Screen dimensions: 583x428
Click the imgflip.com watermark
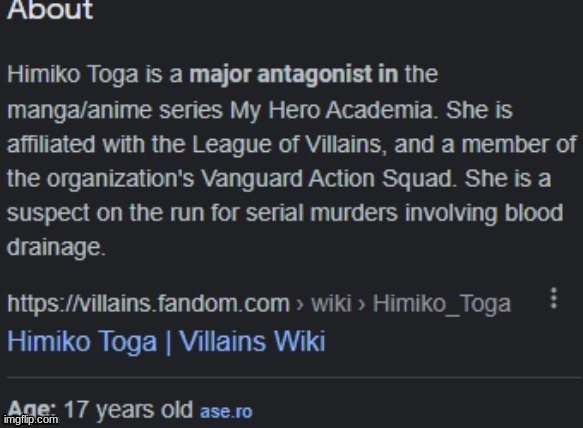pyautogui.click(x=31, y=419)
